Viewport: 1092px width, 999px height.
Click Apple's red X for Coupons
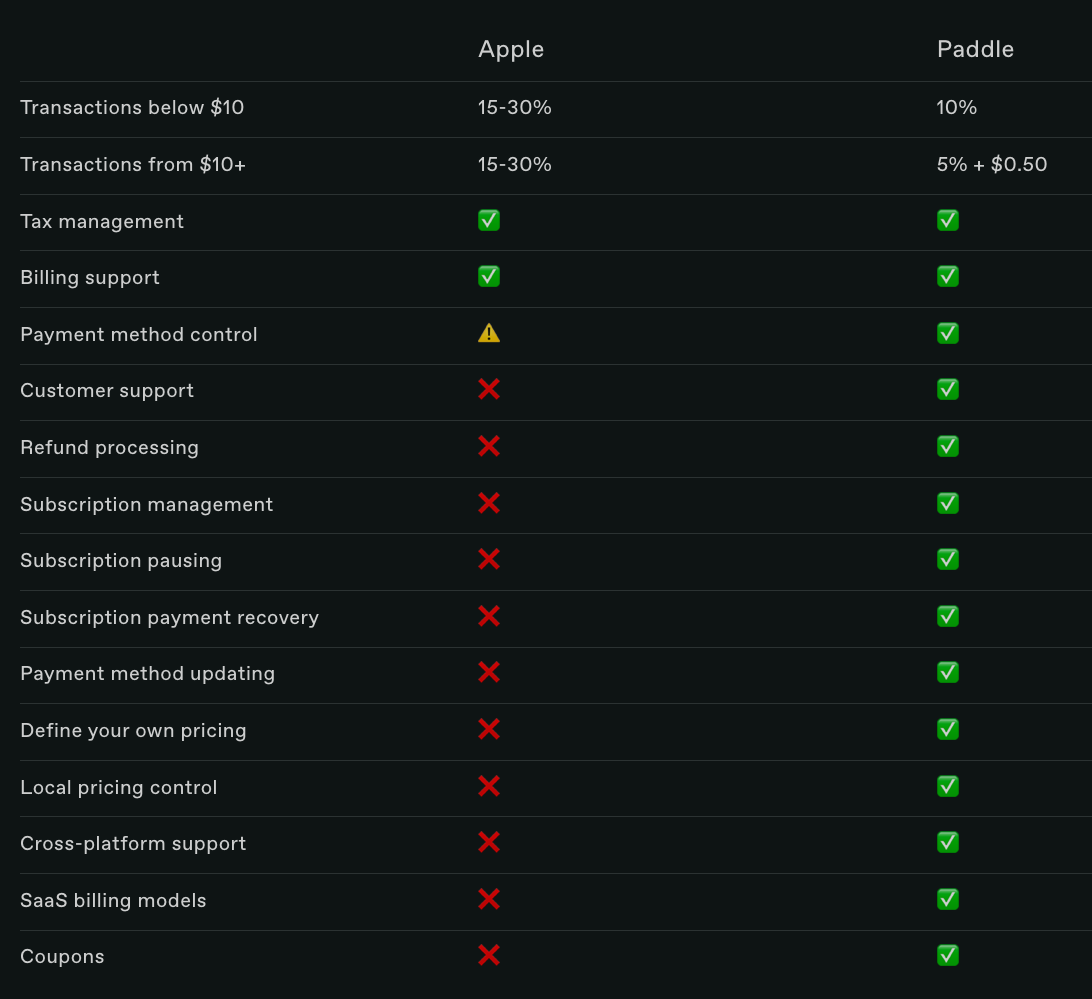489,955
